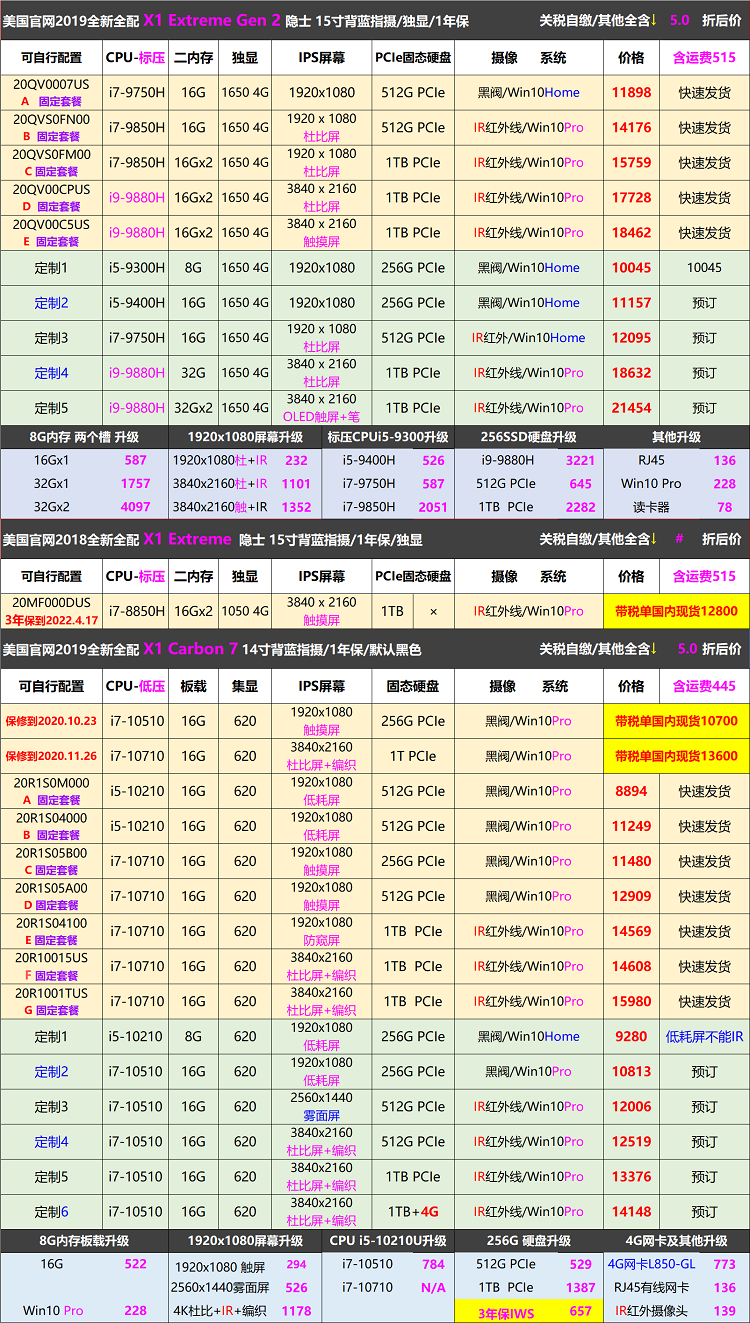Click the price 8894

click(x=631, y=791)
